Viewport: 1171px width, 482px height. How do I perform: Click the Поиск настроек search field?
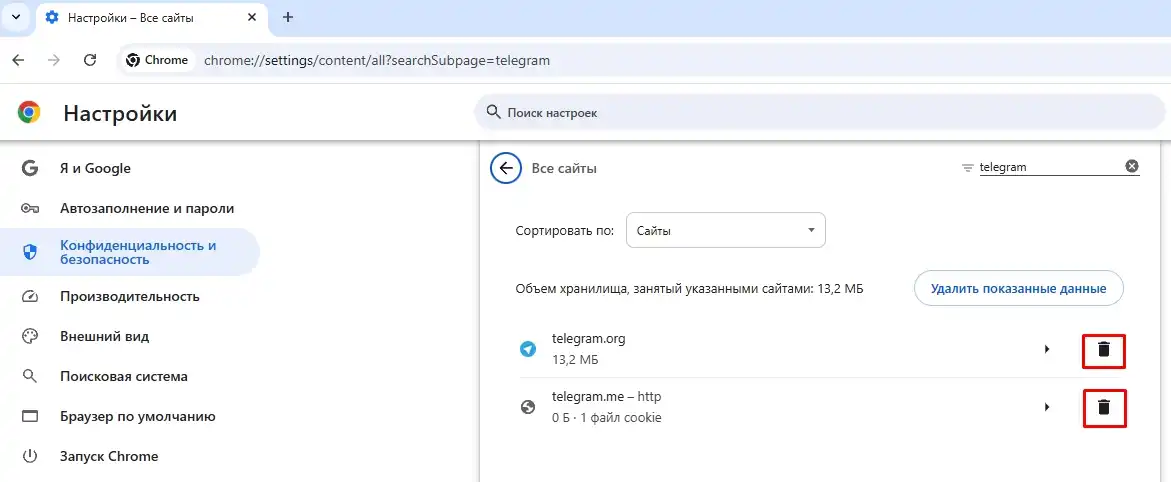819,113
